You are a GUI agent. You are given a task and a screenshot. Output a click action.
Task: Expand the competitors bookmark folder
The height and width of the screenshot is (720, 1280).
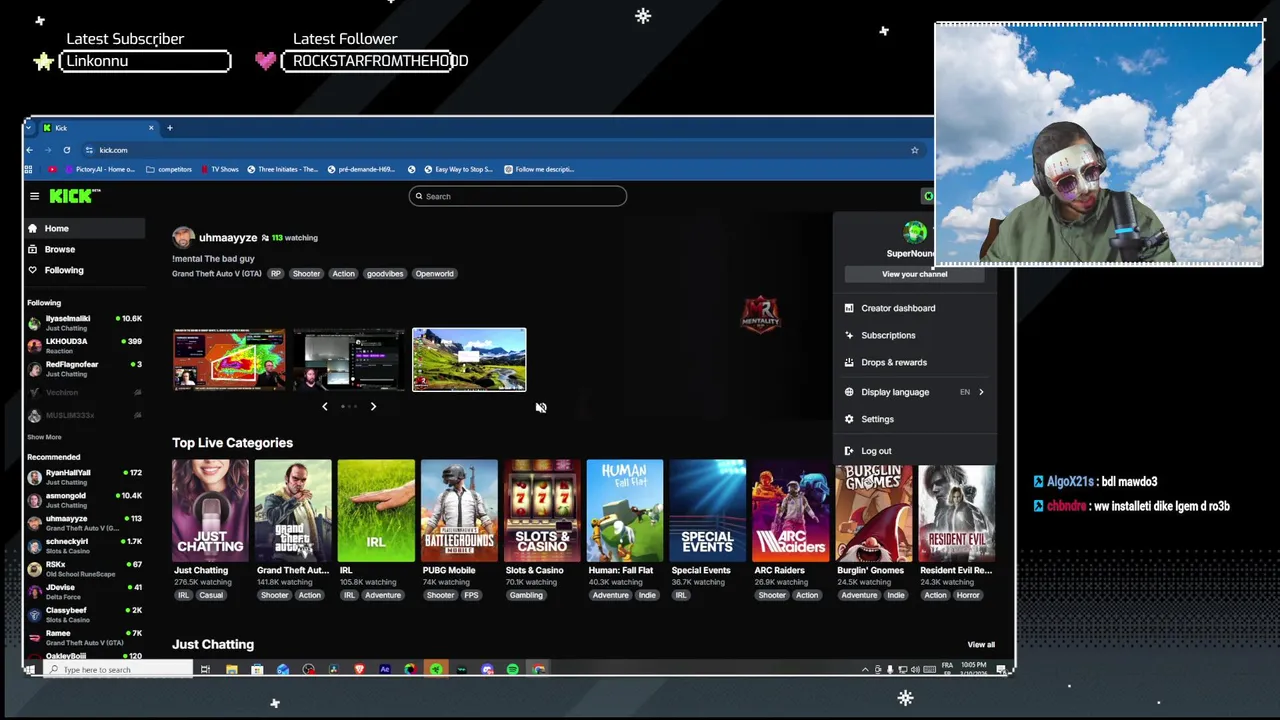pos(169,169)
